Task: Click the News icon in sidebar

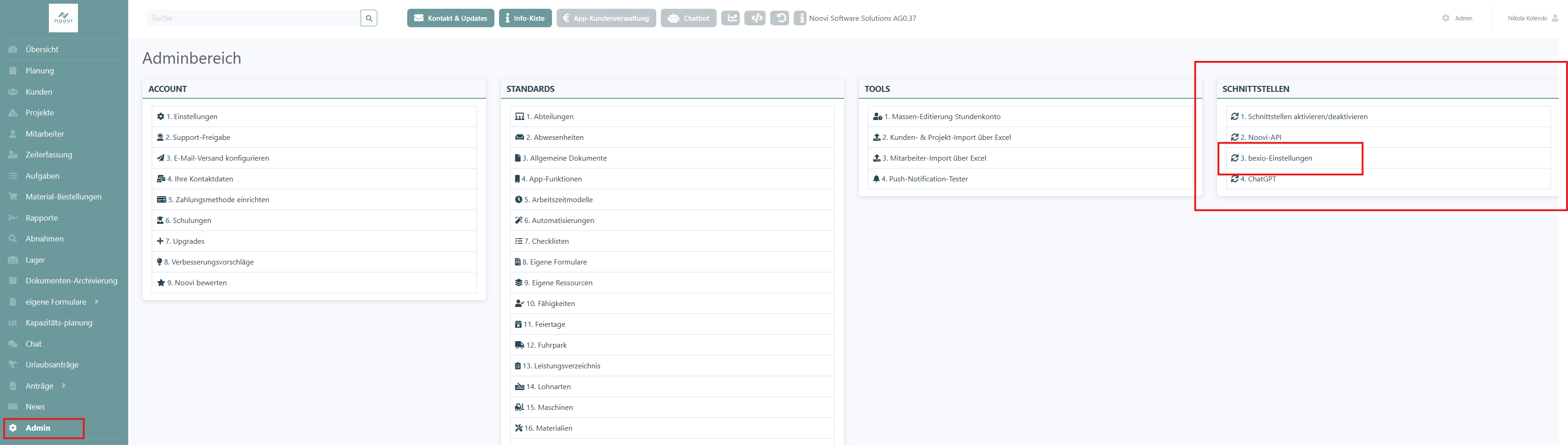Action: point(13,407)
